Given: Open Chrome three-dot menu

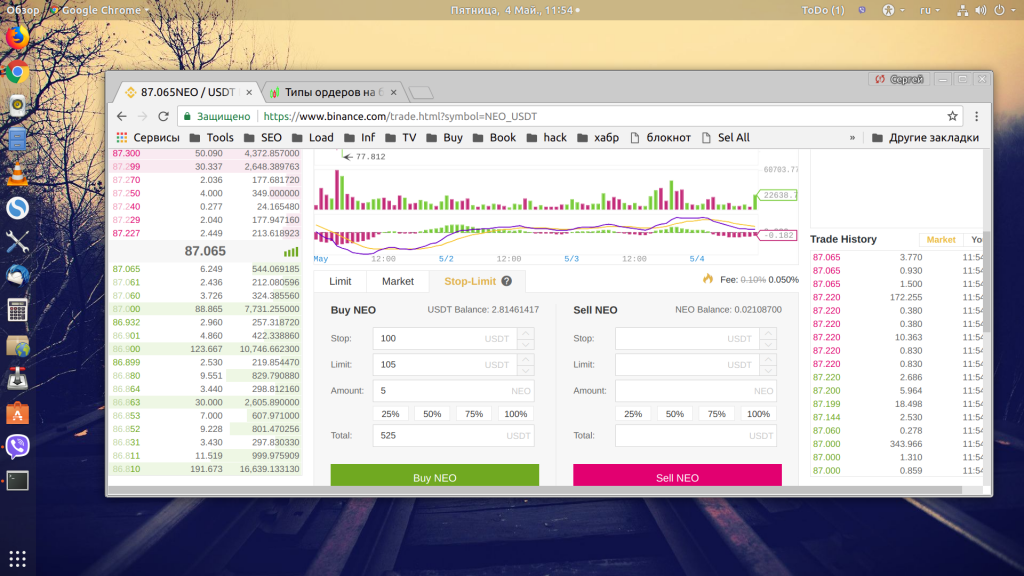Looking at the screenshot, I should point(976,116).
